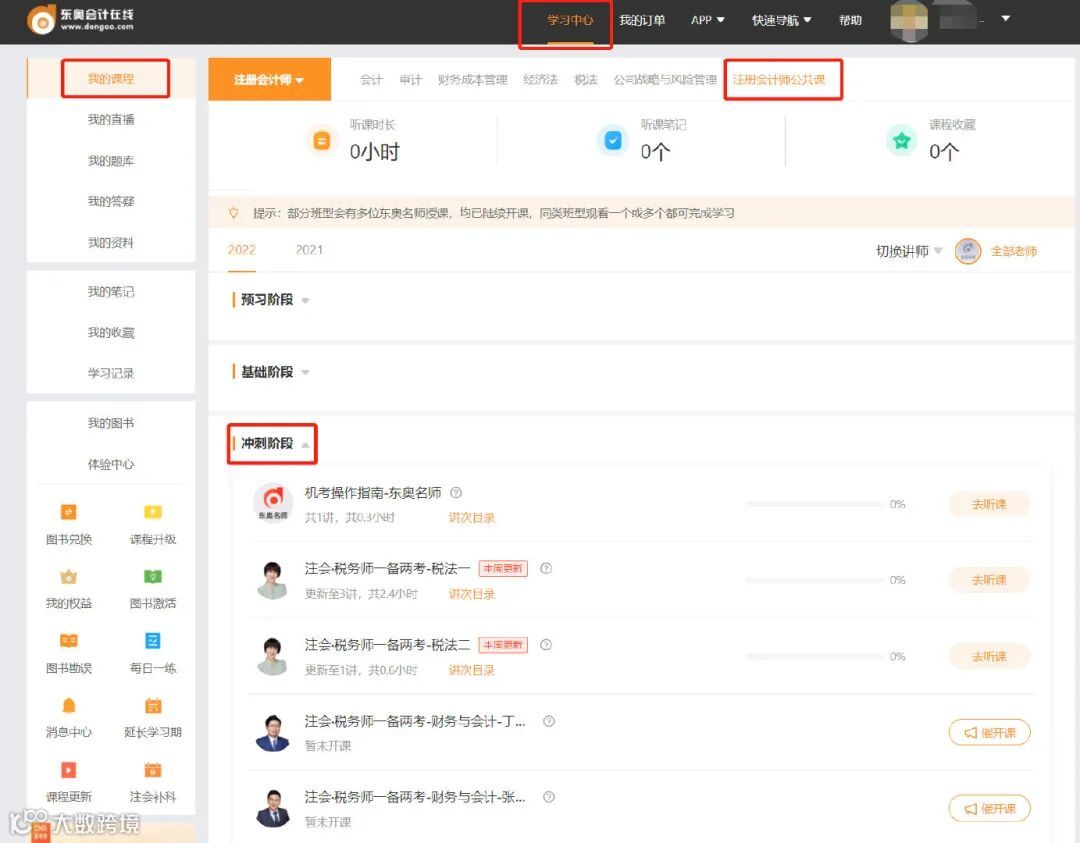Click progress bar of 机考操作指南 course

tap(814, 504)
